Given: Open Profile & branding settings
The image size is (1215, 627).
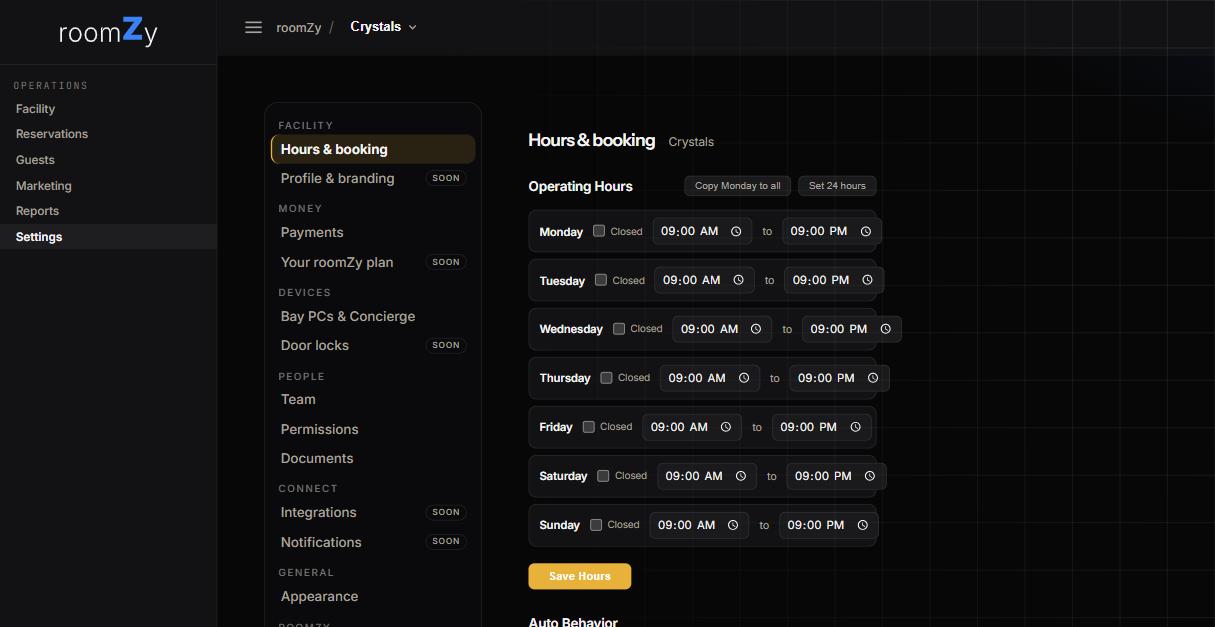Looking at the screenshot, I should [x=373, y=178].
